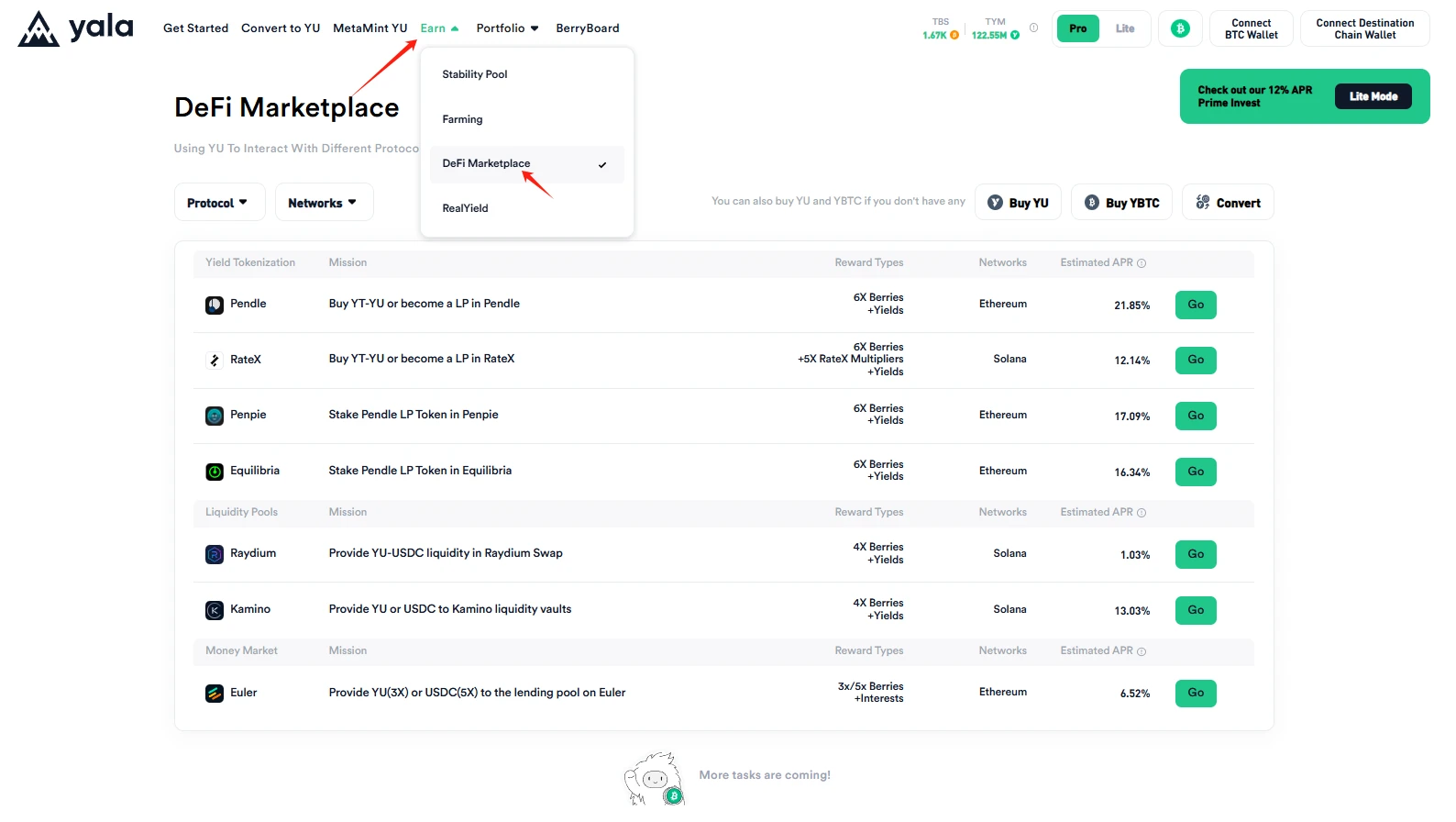Click "Buy YT-YU or become a LP in RateX"
Image resolution: width=1456 pixels, height=822 pixels.
click(x=422, y=359)
